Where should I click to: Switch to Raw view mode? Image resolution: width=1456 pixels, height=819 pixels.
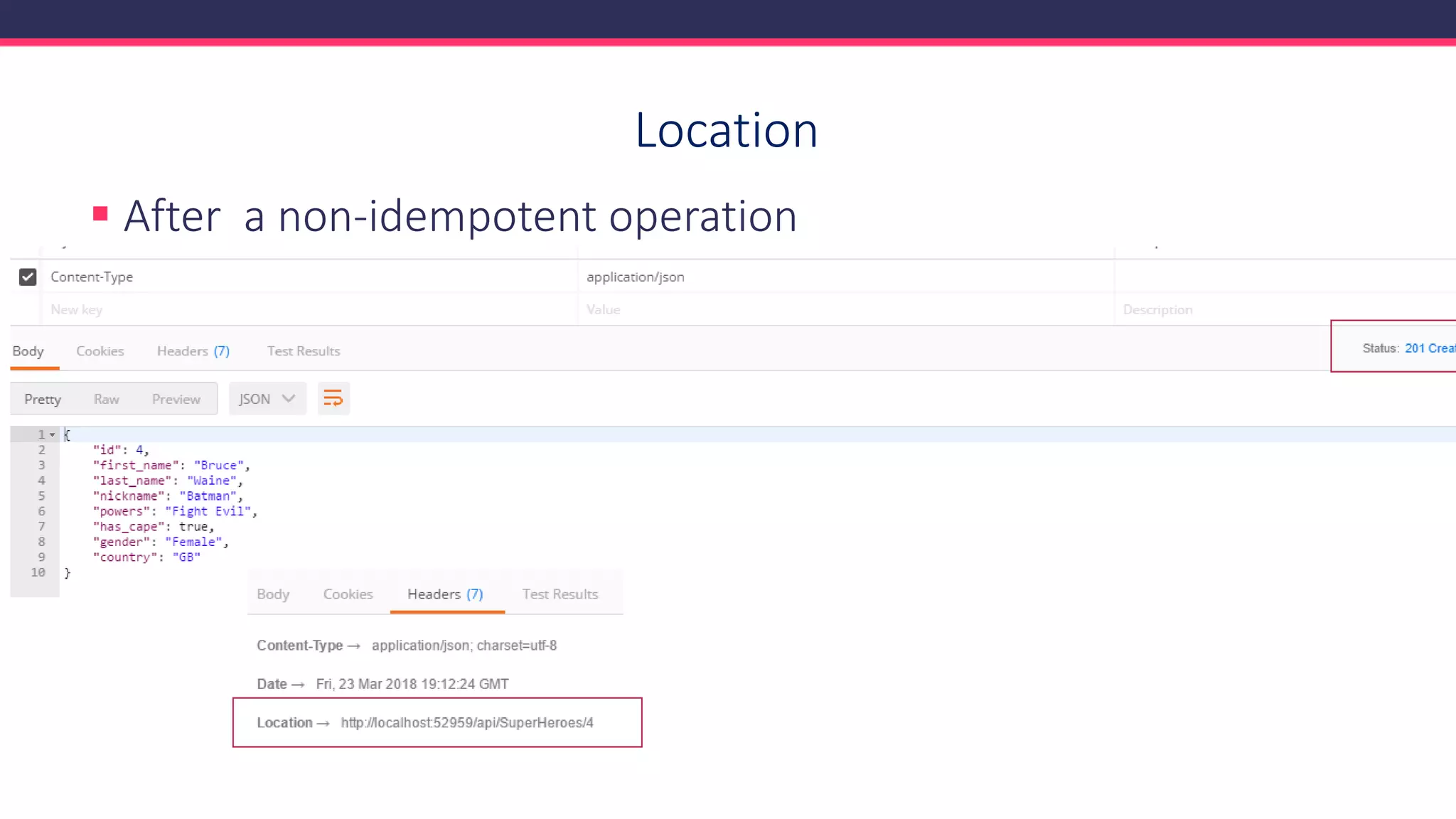click(107, 400)
